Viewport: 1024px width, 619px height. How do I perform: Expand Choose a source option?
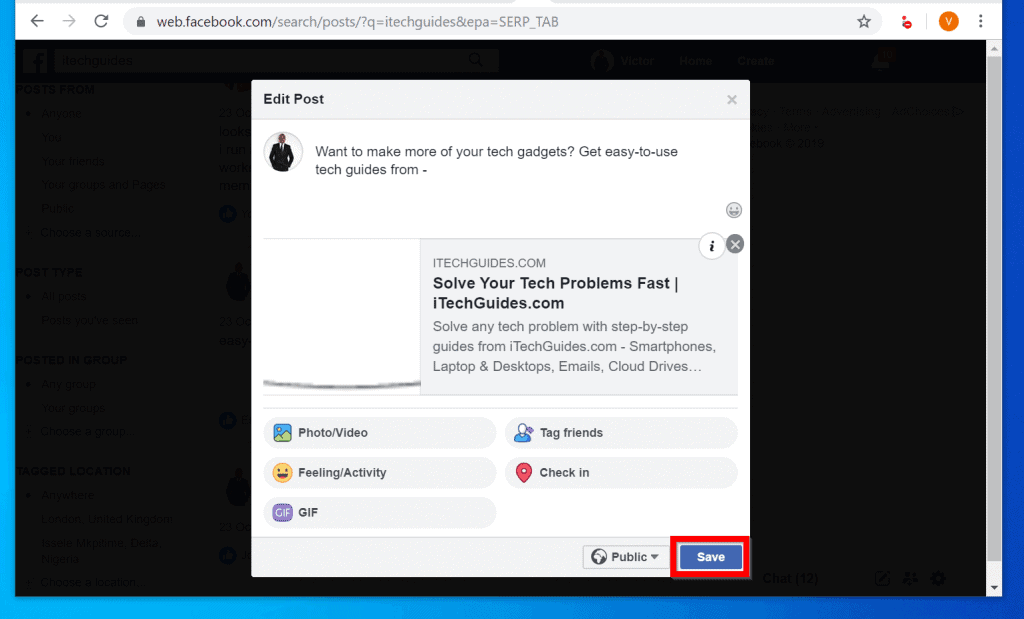click(90, 232)
